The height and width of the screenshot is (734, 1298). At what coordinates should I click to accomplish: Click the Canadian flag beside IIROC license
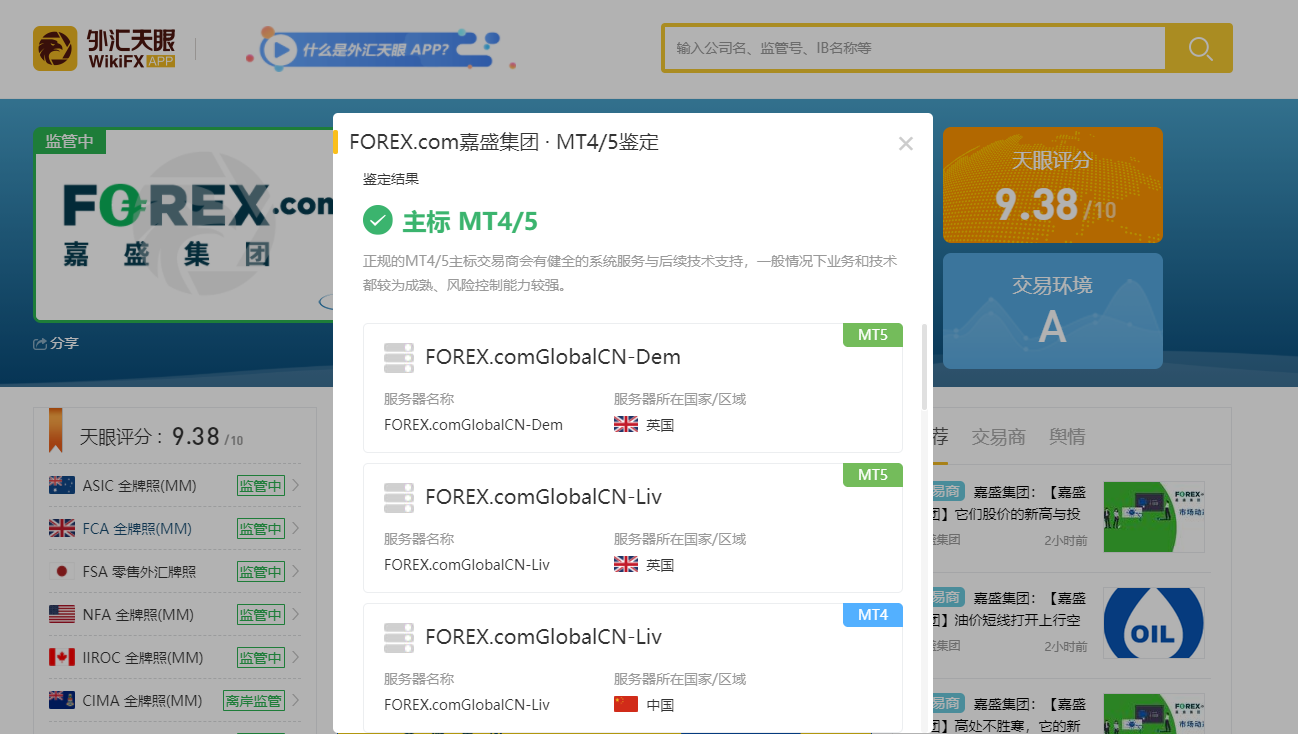[x=62, y=658]
